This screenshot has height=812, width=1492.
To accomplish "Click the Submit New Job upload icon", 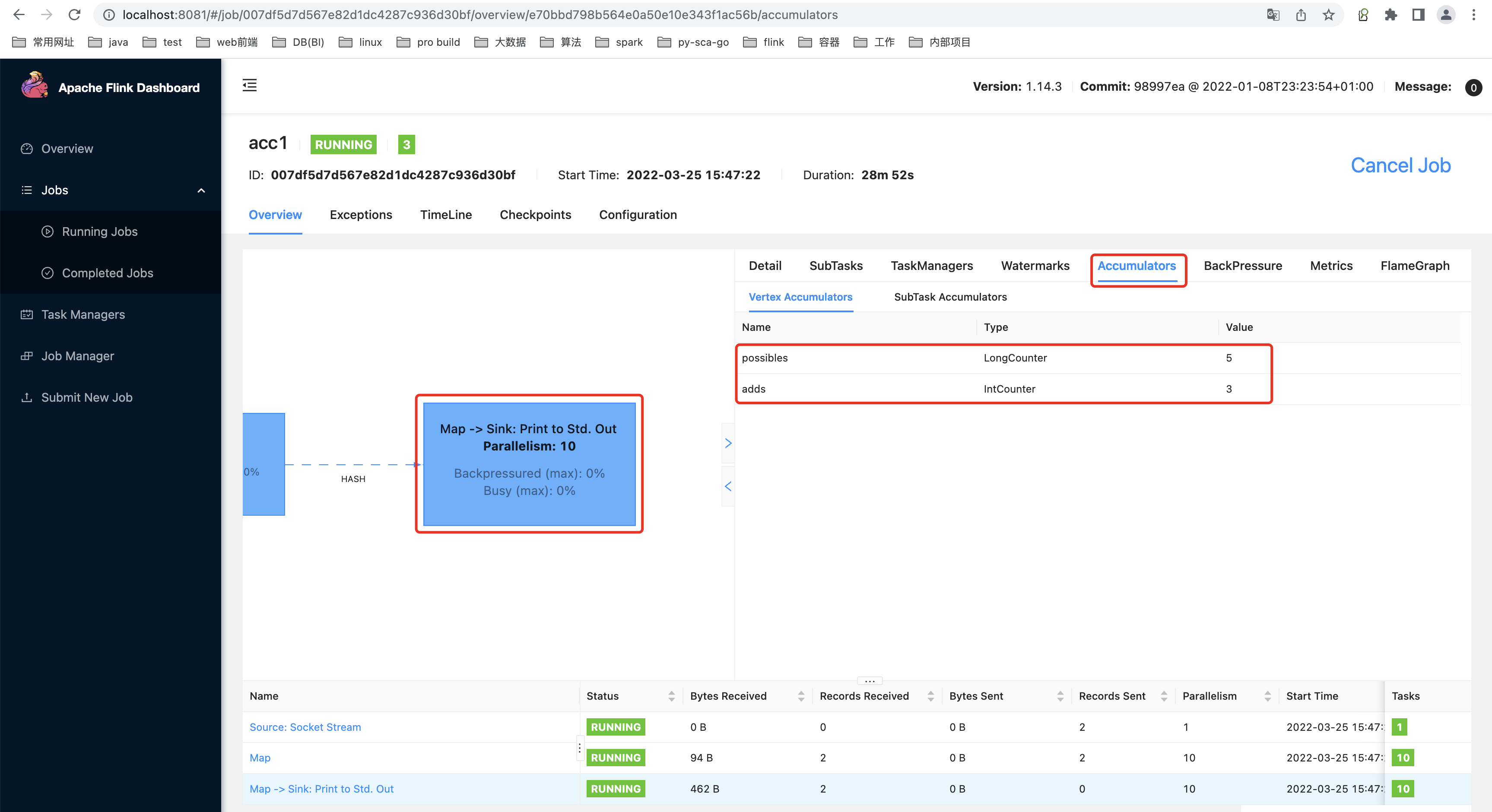I will pos(27,397).
